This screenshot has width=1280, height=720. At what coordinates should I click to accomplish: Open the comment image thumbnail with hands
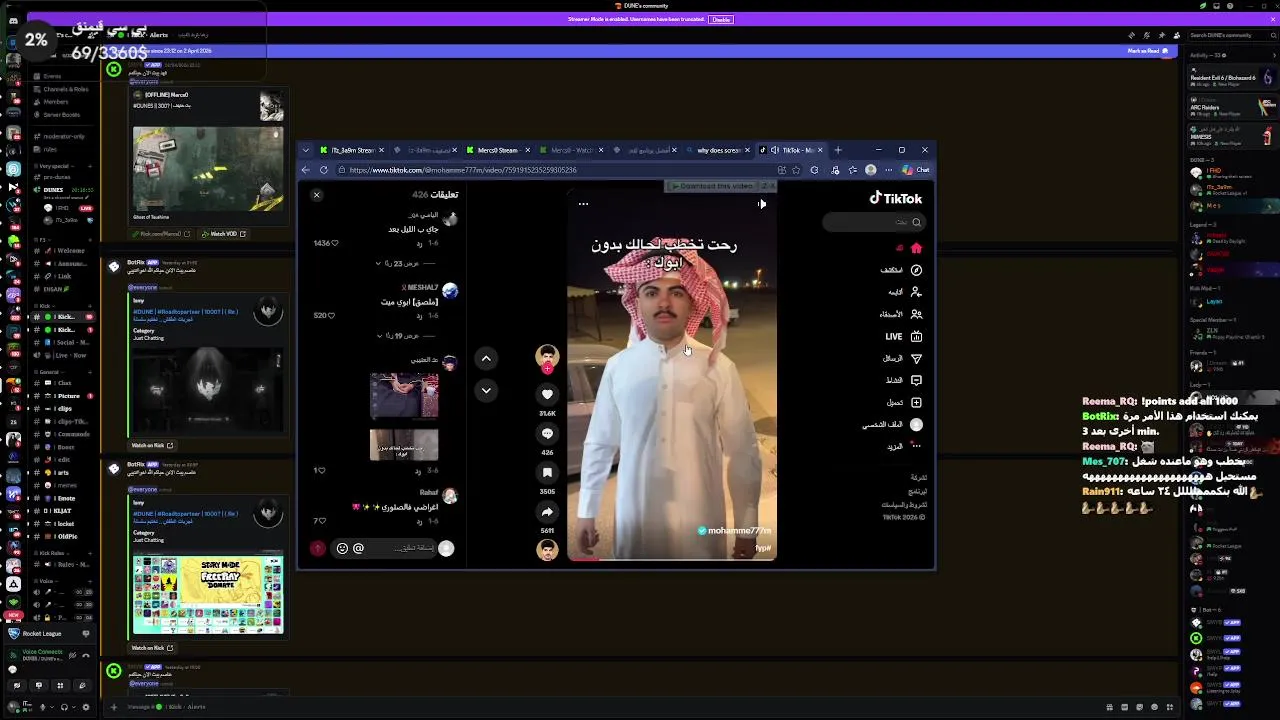404,396
